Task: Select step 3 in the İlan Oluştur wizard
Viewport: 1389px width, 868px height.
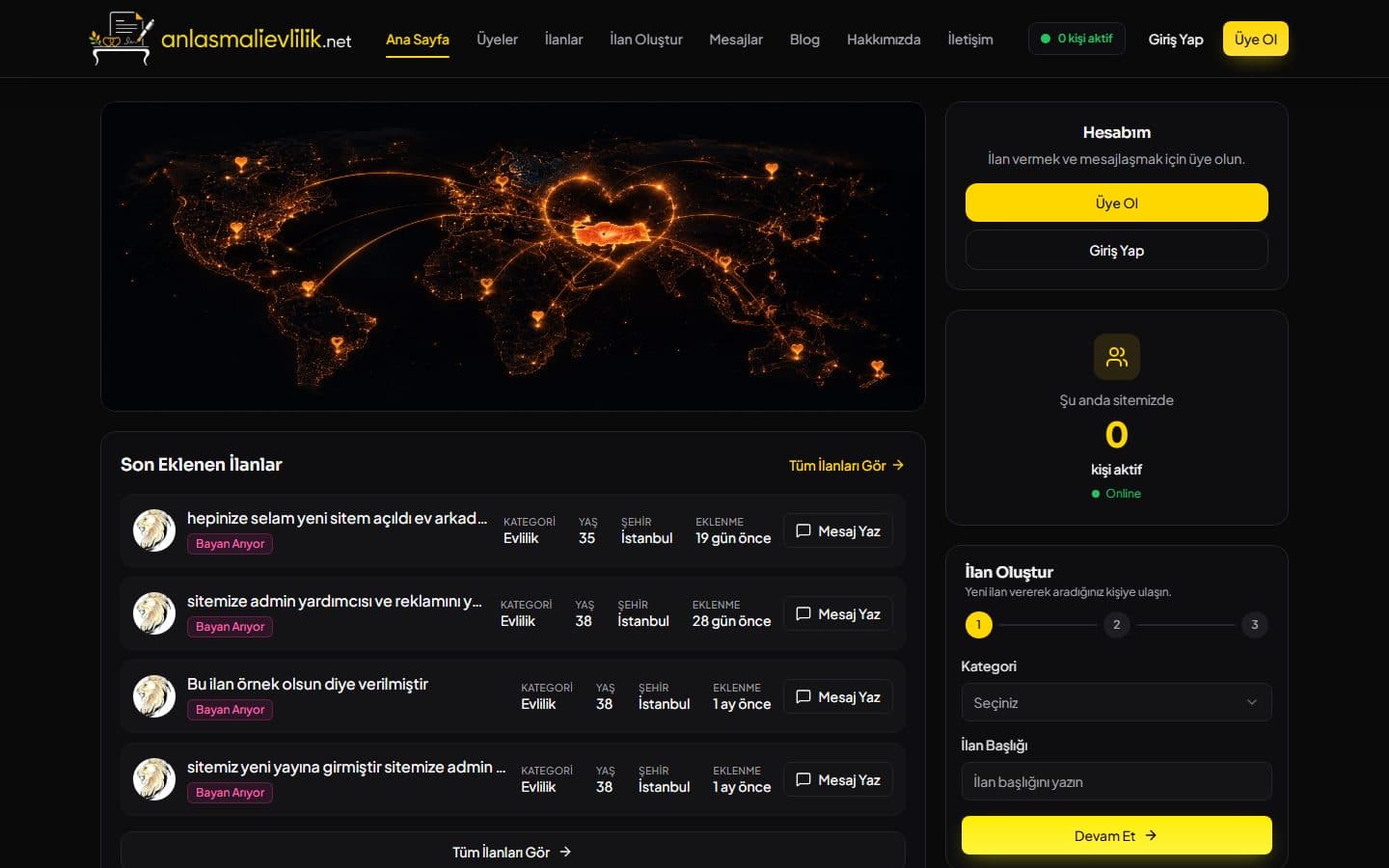Action: (x=1255, y=625)
